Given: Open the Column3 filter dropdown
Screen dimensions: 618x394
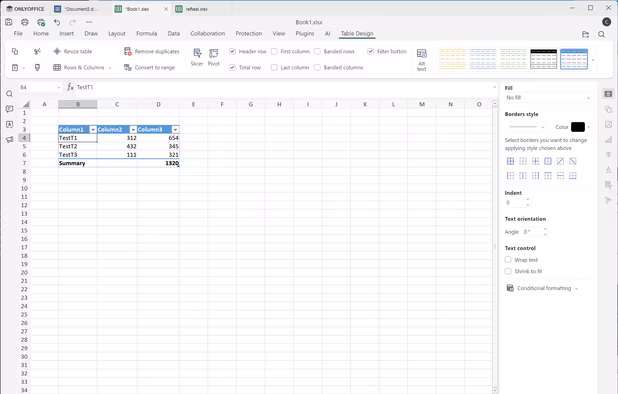Looking at the screenshot, I should point(175,130).
